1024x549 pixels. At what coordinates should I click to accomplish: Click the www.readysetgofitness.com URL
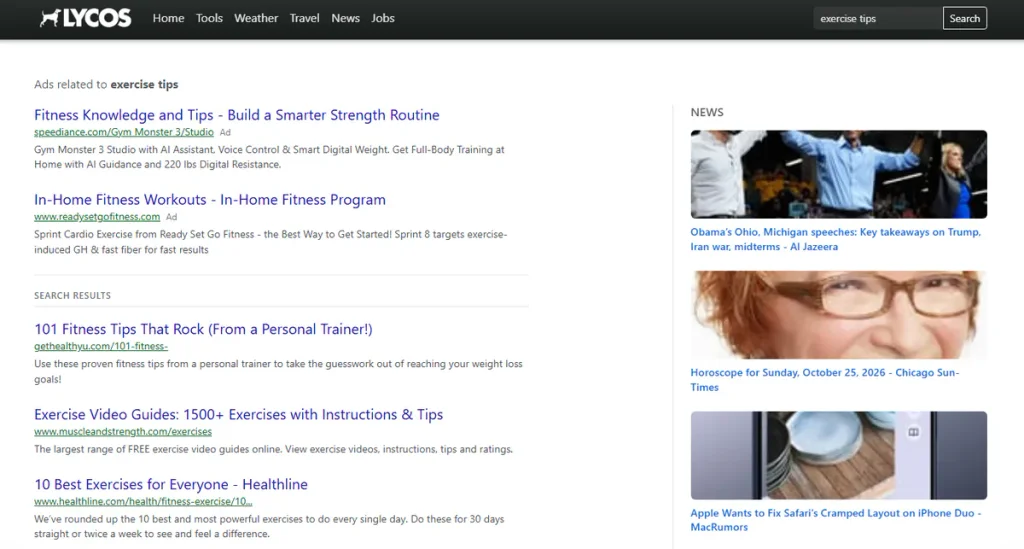click(x=97, y=217)
